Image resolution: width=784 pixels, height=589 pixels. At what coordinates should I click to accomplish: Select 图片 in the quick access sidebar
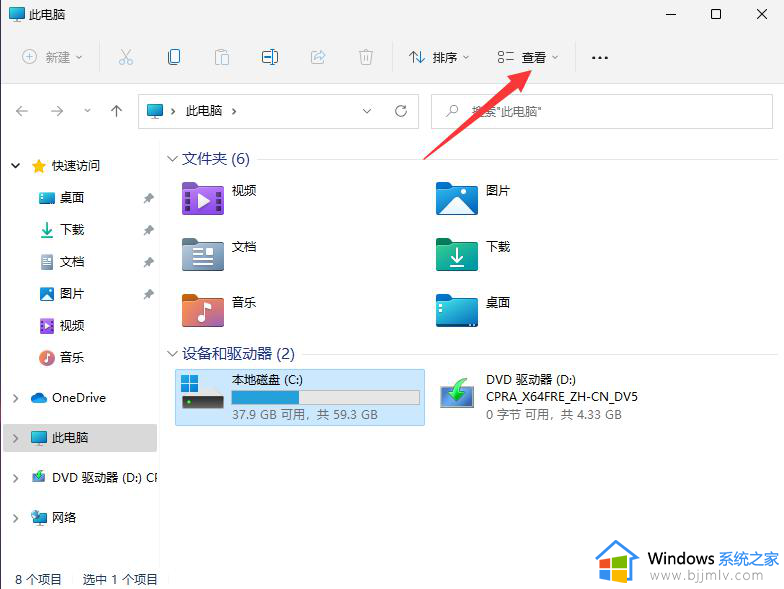(x=72, y=294)
